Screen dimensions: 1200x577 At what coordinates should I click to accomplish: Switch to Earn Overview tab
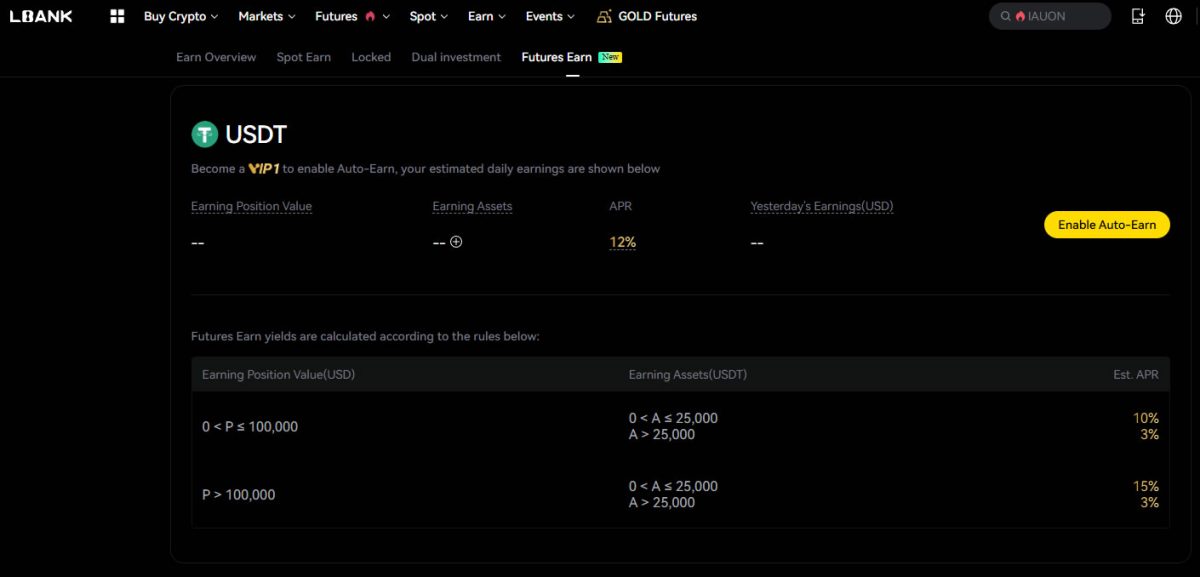pyautogui.click(x=216, y=57)
